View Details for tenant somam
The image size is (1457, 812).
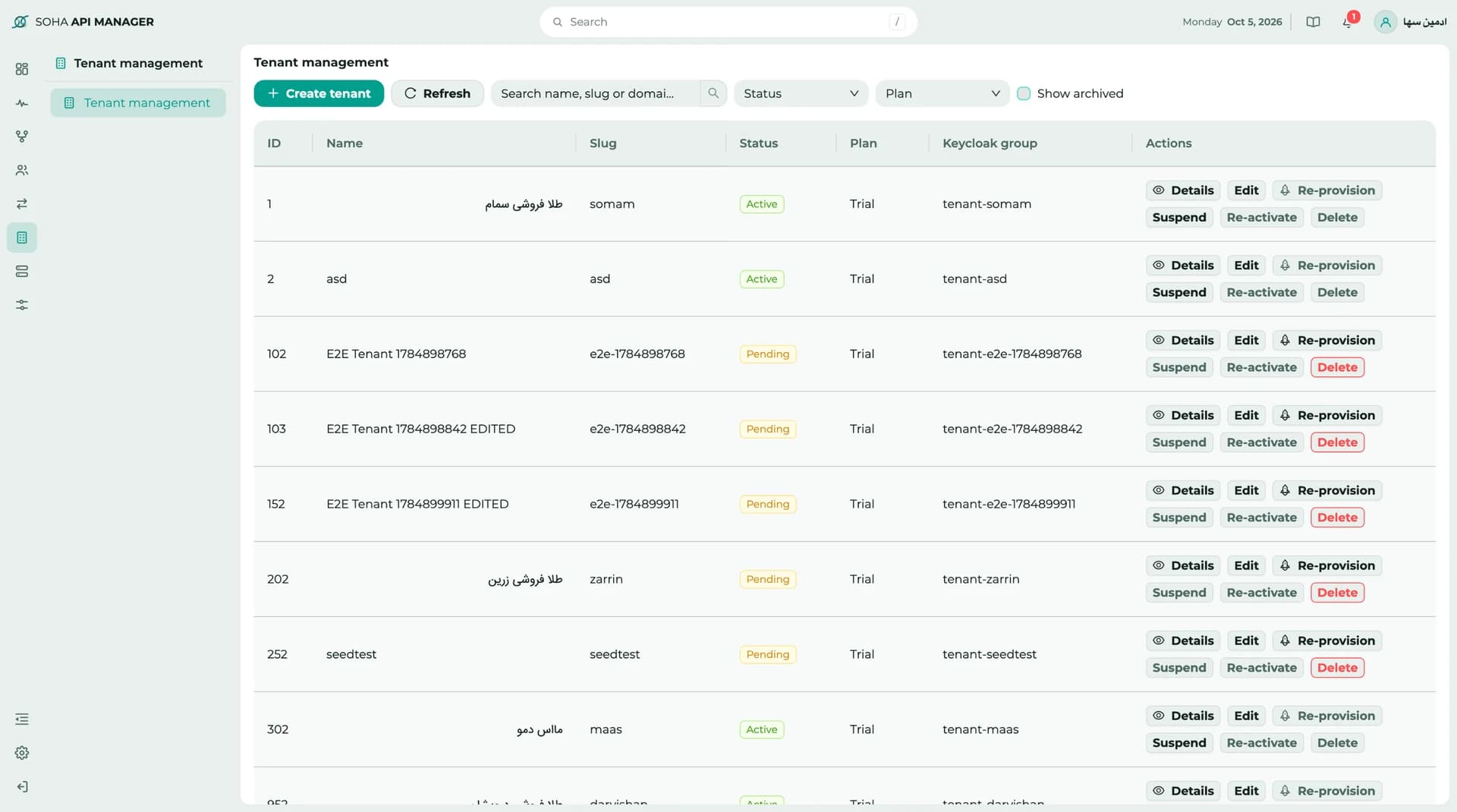(x=1183, y=190)
